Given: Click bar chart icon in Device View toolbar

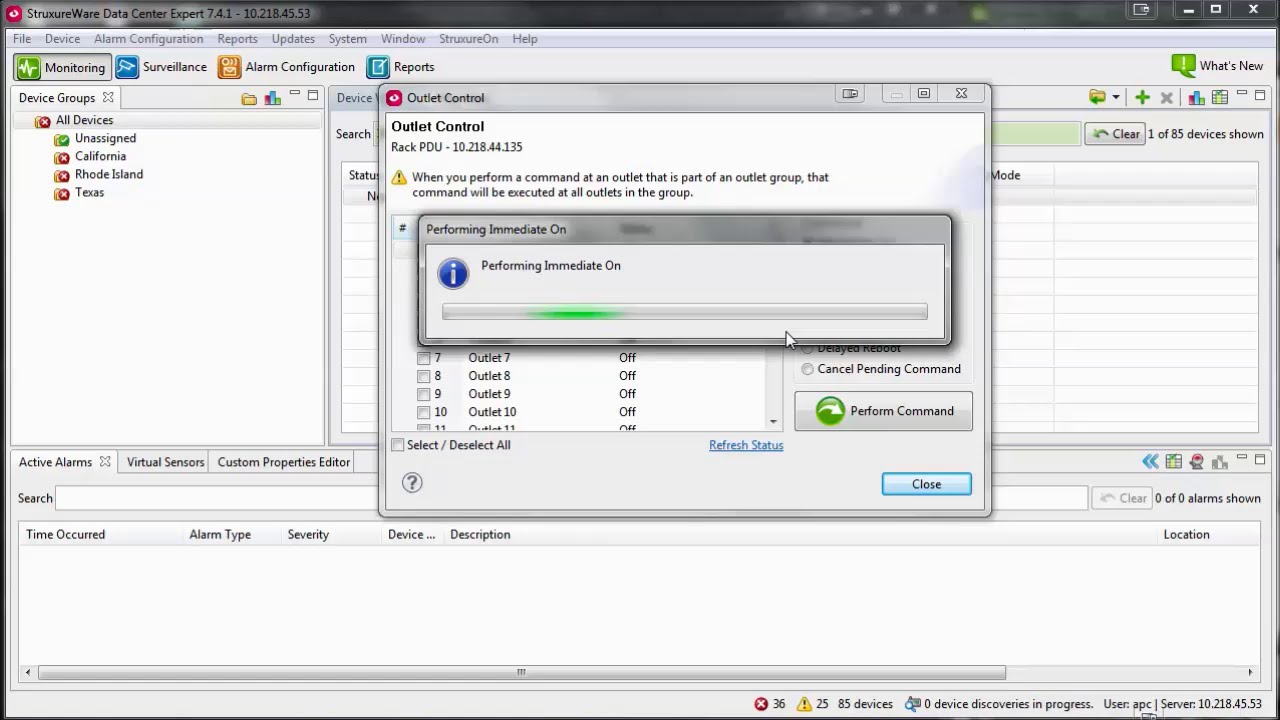Looking at the screenshot, I should [1196, 97].
